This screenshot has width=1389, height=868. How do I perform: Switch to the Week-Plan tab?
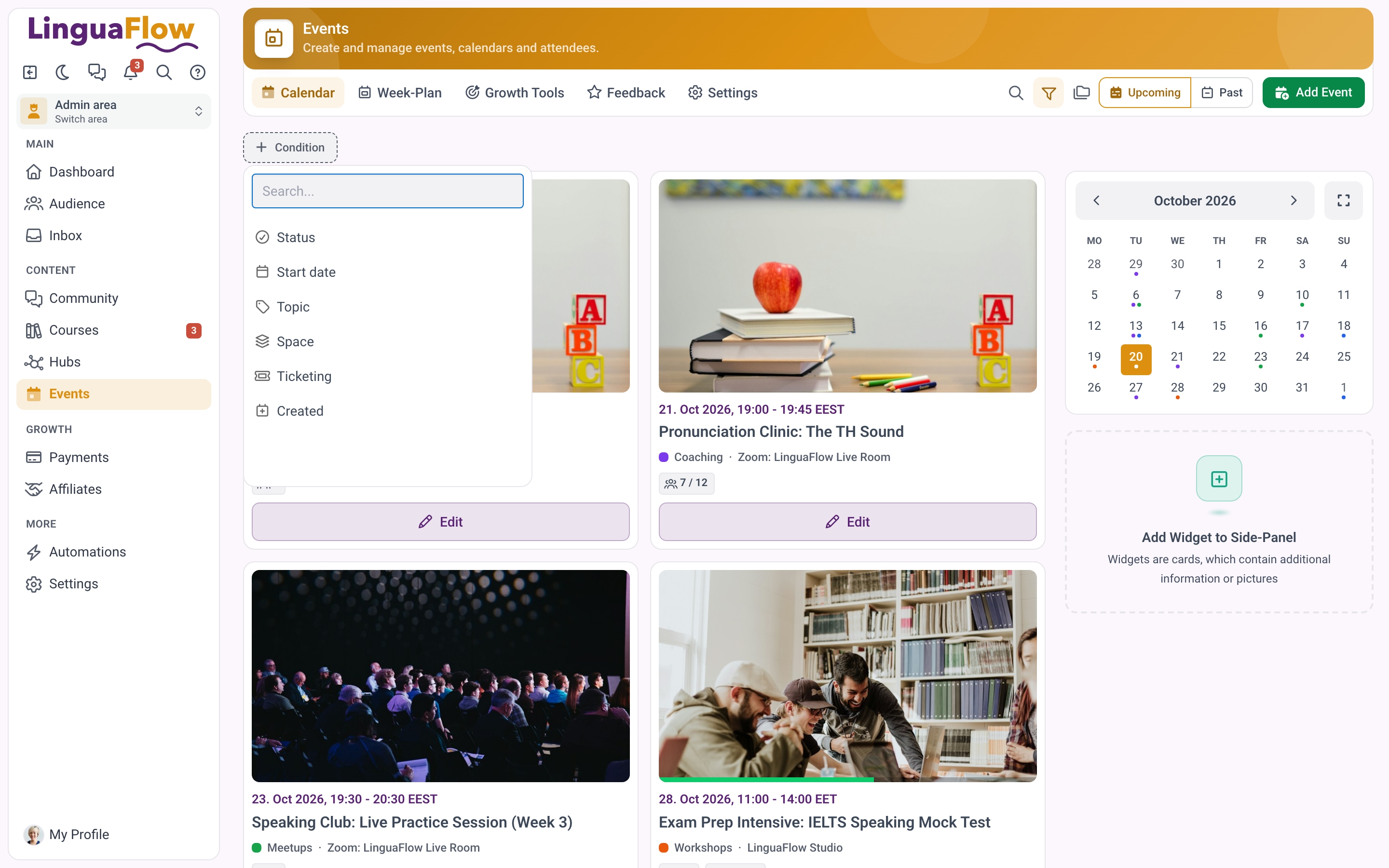[400, 93]
